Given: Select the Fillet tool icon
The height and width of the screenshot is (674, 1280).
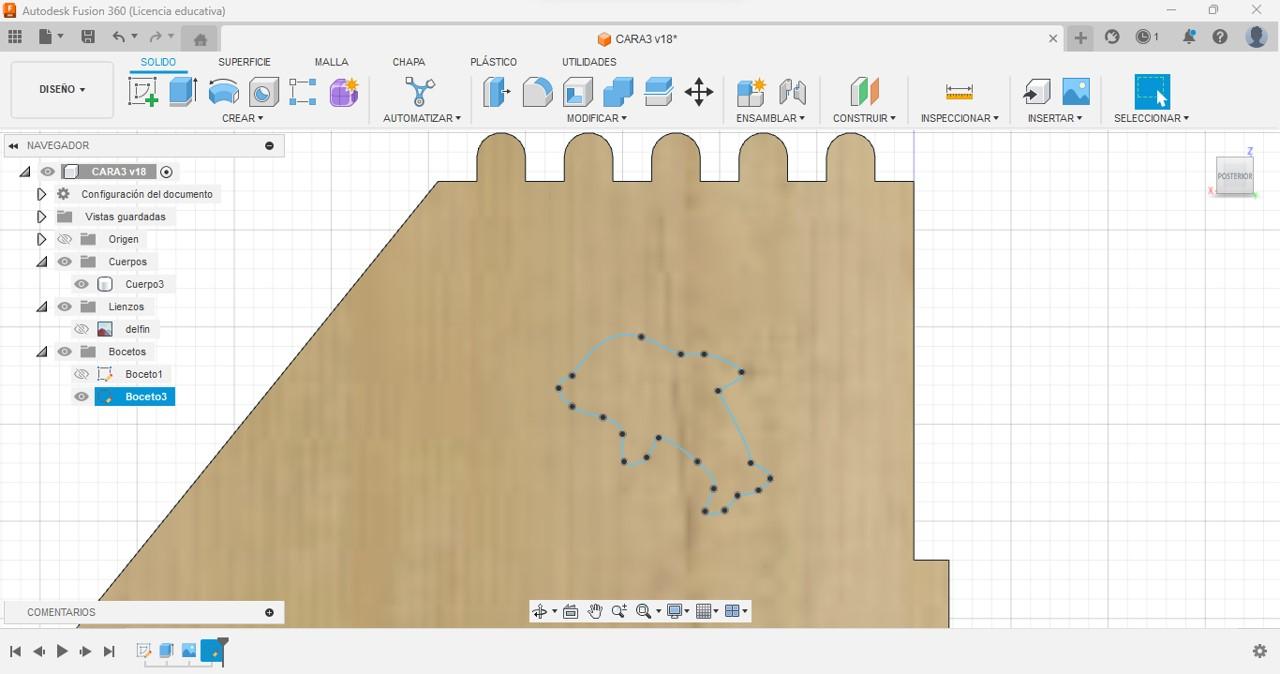Looking at the screenshot, I should 537,92.
